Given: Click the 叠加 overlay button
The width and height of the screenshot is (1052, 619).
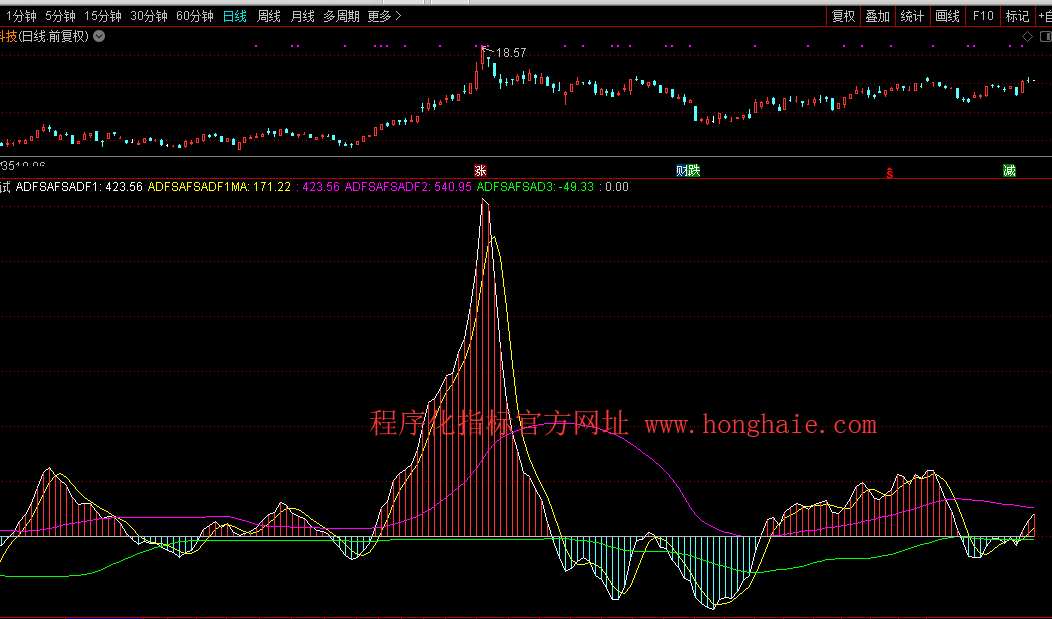Looking at the screenshot, I should click(877, 16).
